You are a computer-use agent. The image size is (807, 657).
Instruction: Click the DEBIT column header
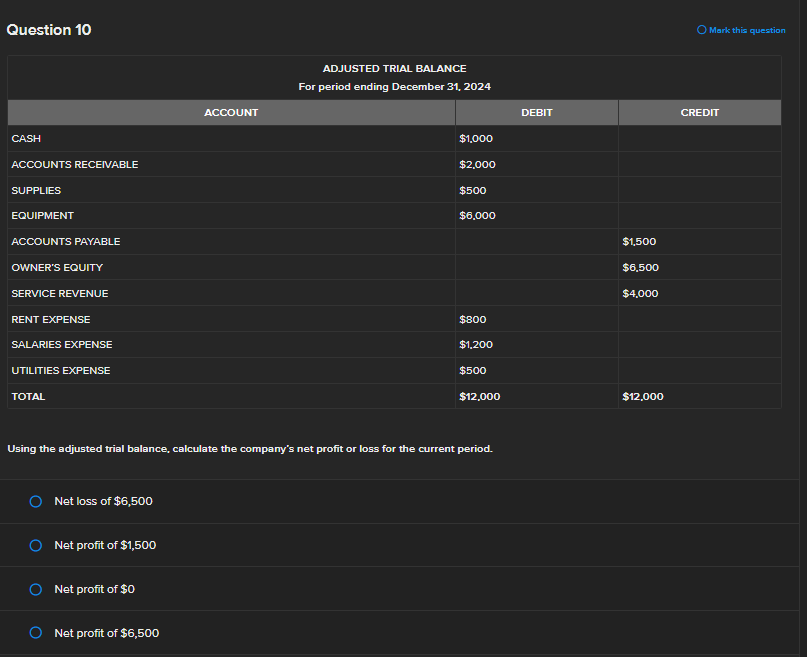pos(536,113)
